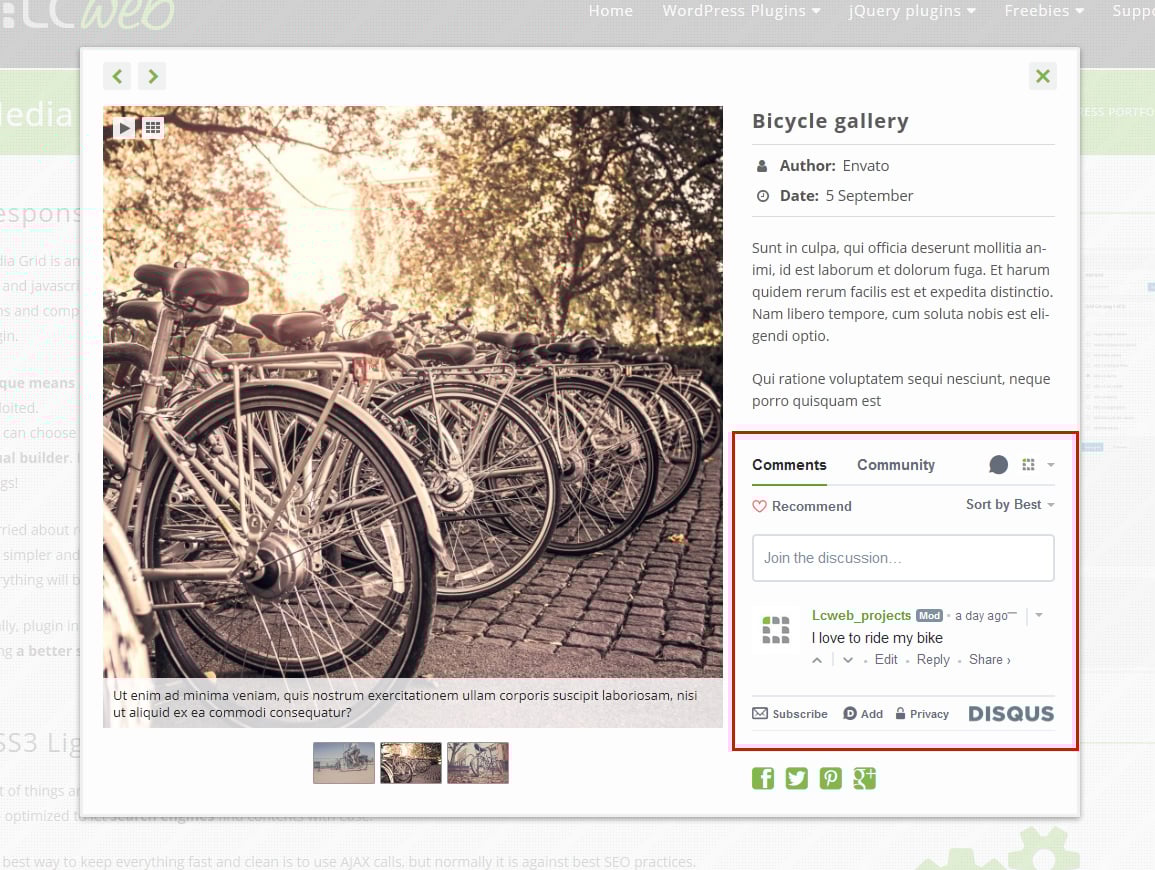Go to previous lightbox item arrow

[117, 76]
